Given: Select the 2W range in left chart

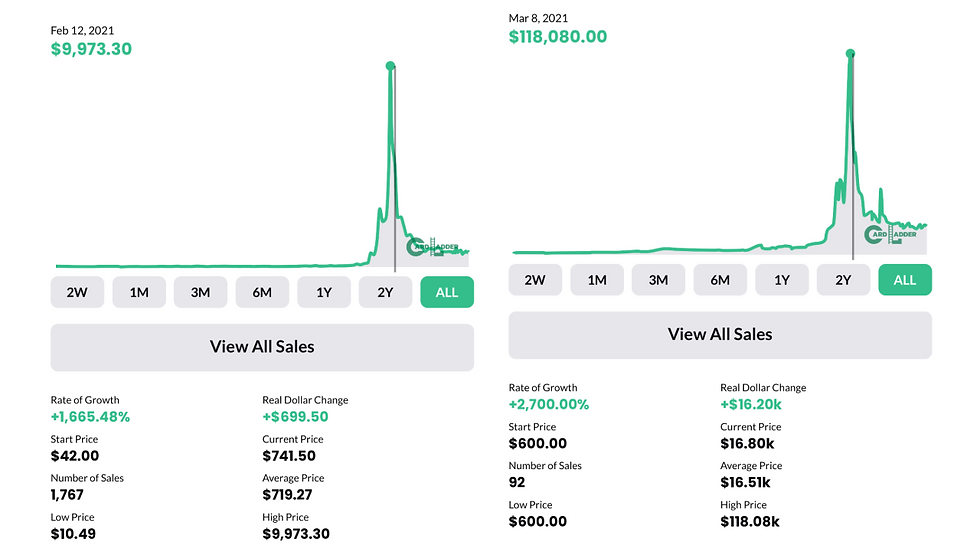Looking at the screenshot, I should coord(77,292).
